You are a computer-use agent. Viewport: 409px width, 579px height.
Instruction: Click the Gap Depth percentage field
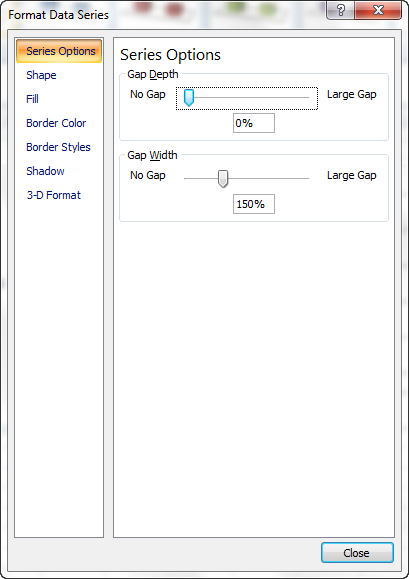click(x=254, y=123)
